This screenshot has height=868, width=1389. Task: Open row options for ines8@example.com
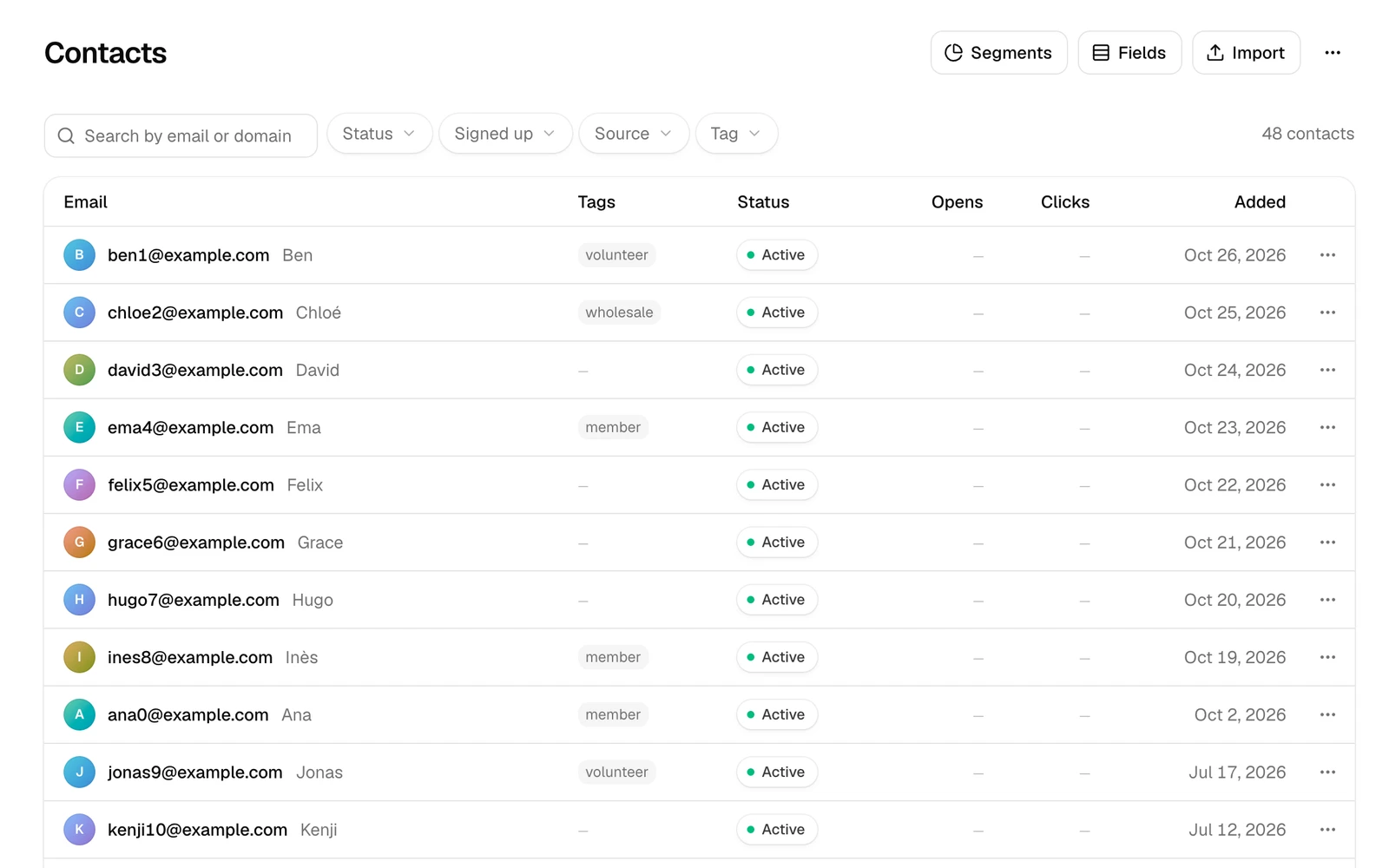pos(1327,657)
